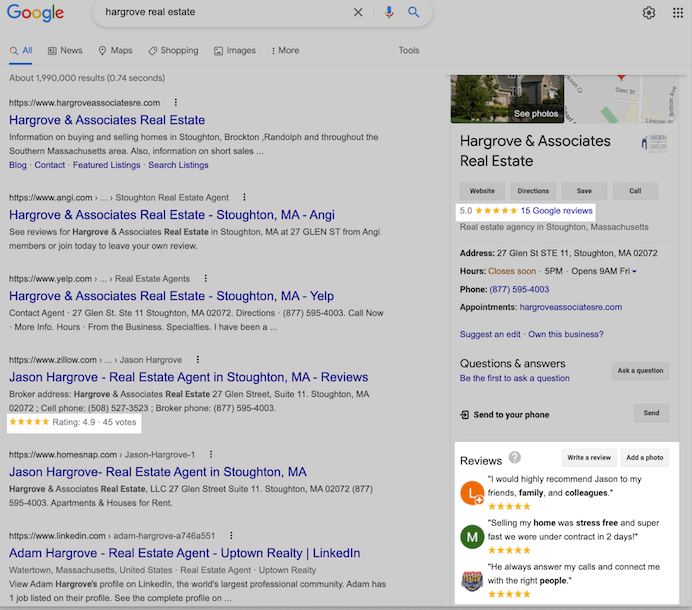
Task: Click the Hargrove business logo in the panel
Action: pos(654,143)
